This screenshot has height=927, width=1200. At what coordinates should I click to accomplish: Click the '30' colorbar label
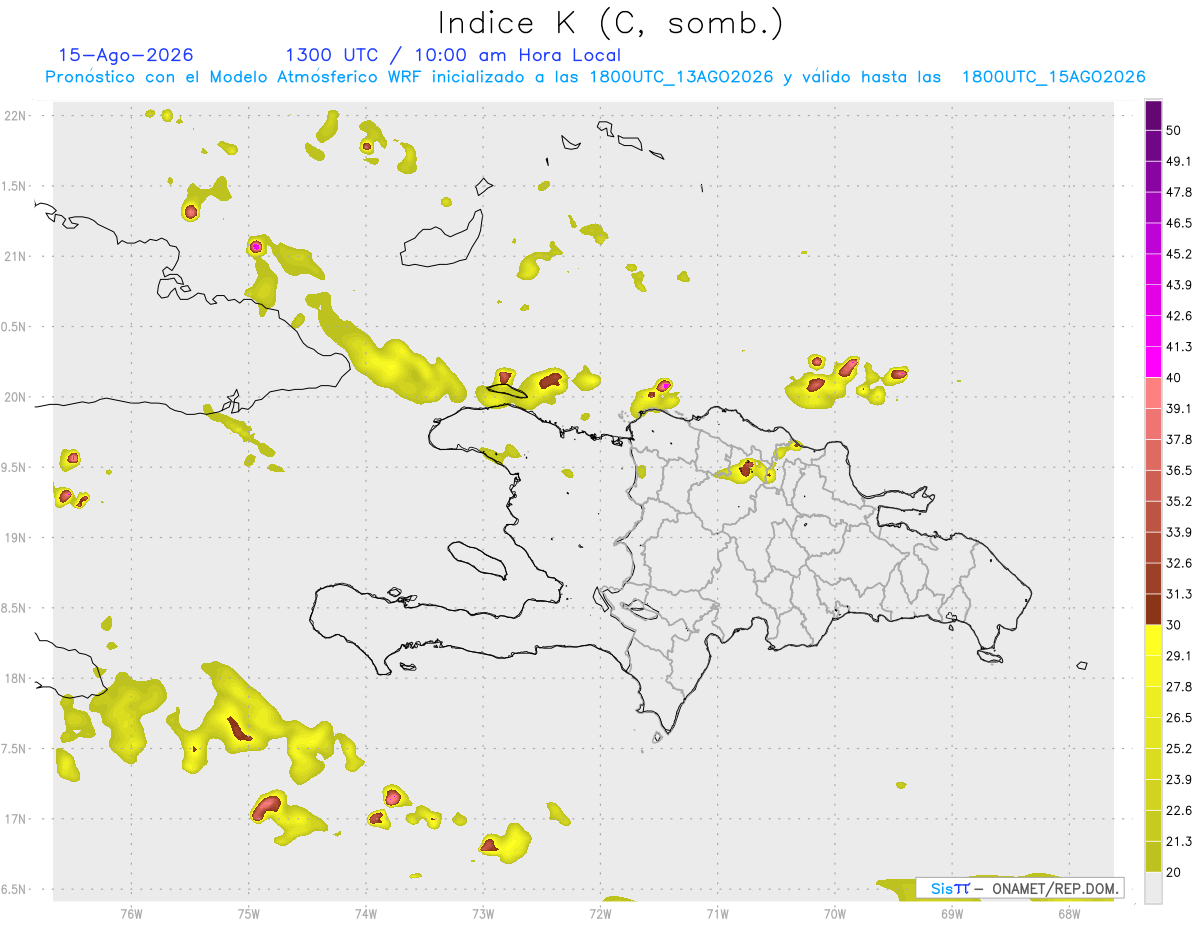(1174, 625)
